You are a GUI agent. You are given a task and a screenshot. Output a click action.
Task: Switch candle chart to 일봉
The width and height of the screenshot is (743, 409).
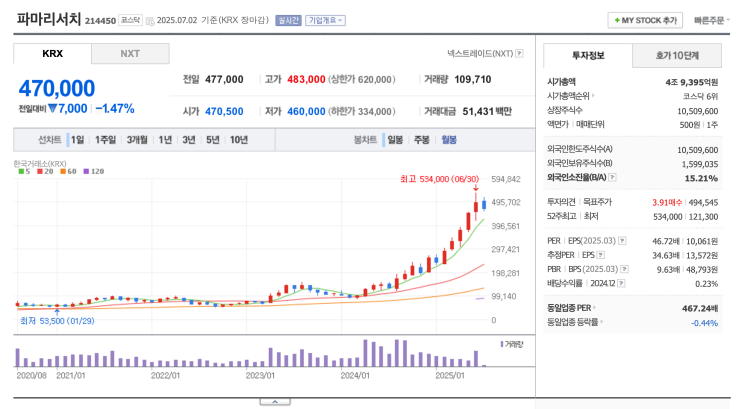click(395, 140)
